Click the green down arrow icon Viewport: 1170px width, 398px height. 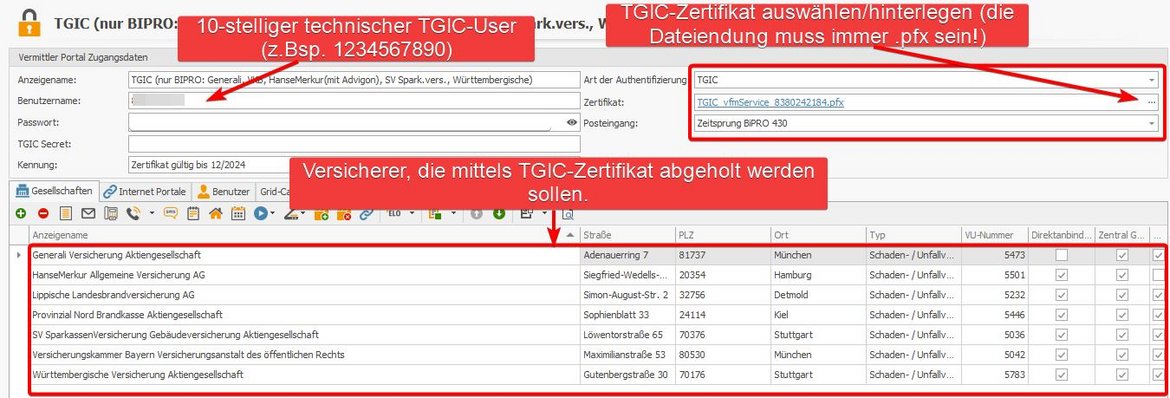[499, 214]
